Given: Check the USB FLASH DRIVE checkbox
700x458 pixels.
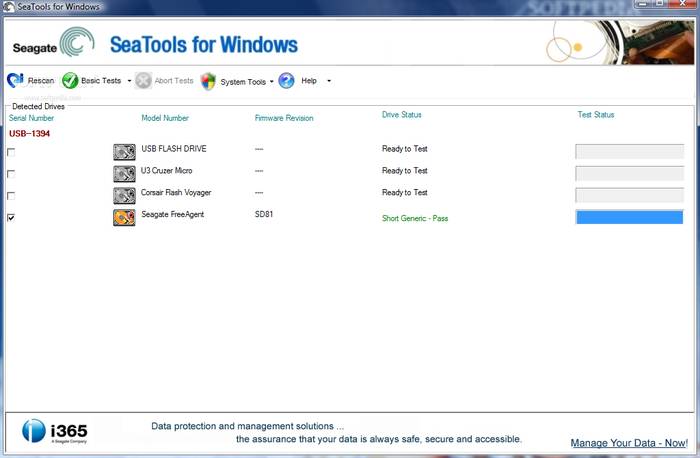Looking at the screenshot, I should coord(11,152).
